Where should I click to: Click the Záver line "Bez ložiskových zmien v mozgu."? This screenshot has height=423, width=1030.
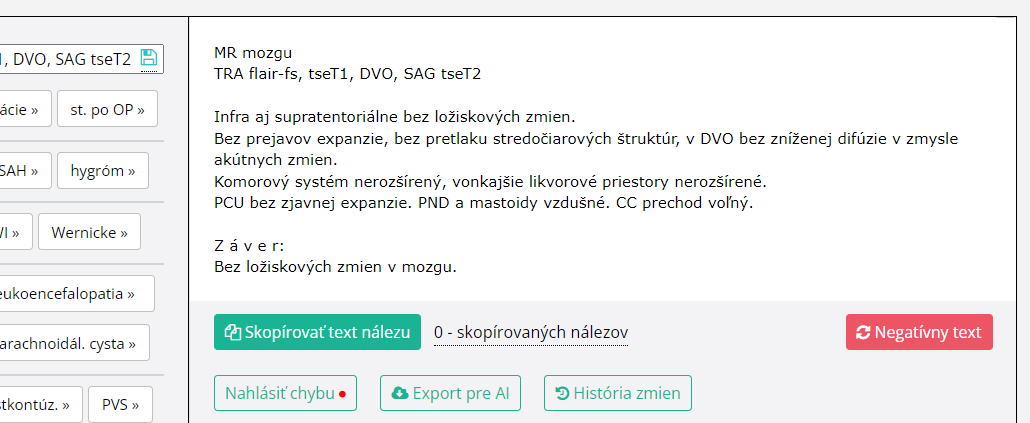(335, 267)
